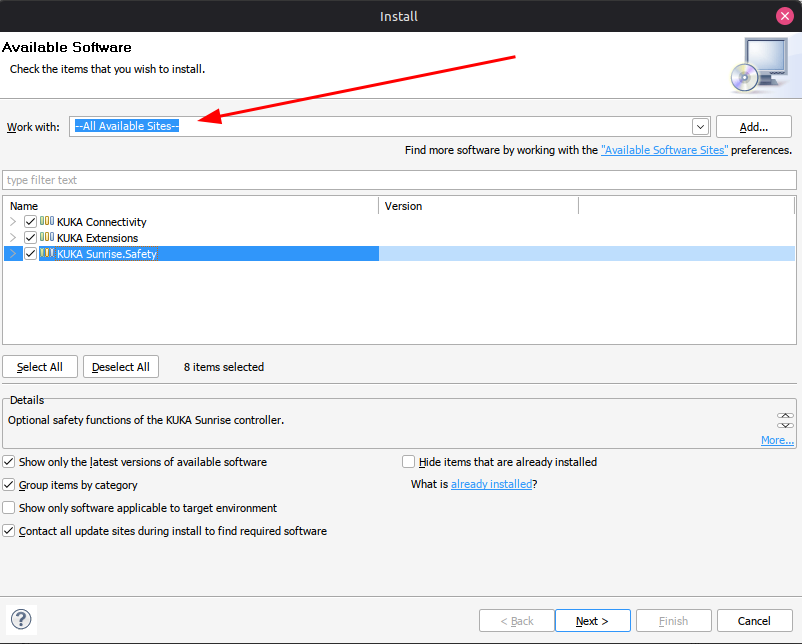802x644 pixels.
Task: Expand the KUKA Sunrise.Safety tree node
Action: point(13,253)
